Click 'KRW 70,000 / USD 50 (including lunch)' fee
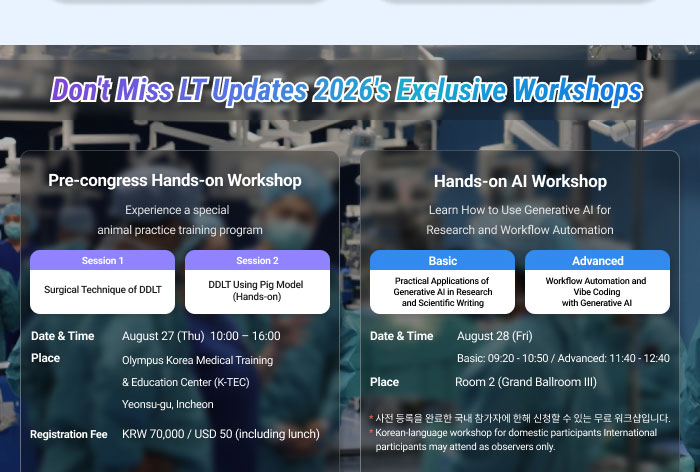 [221, 434]
